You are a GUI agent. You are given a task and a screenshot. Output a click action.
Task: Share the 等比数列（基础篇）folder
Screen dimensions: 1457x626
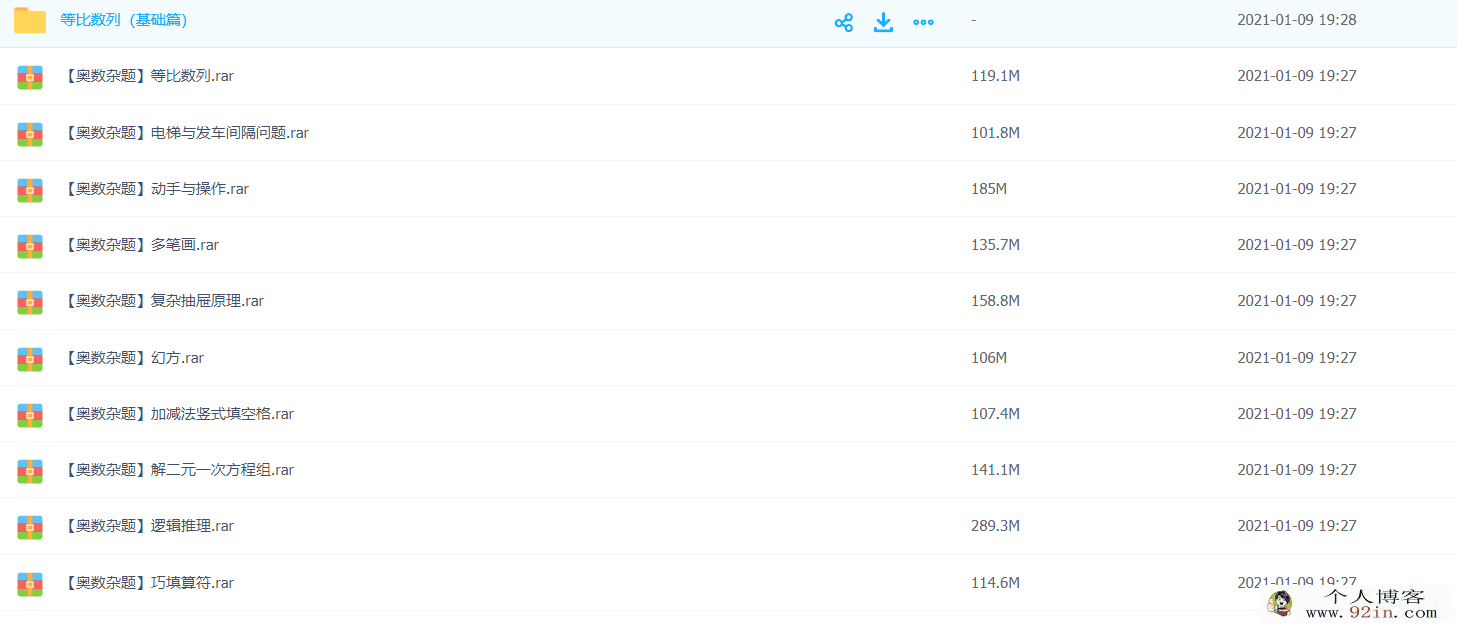tap(844, 22)
